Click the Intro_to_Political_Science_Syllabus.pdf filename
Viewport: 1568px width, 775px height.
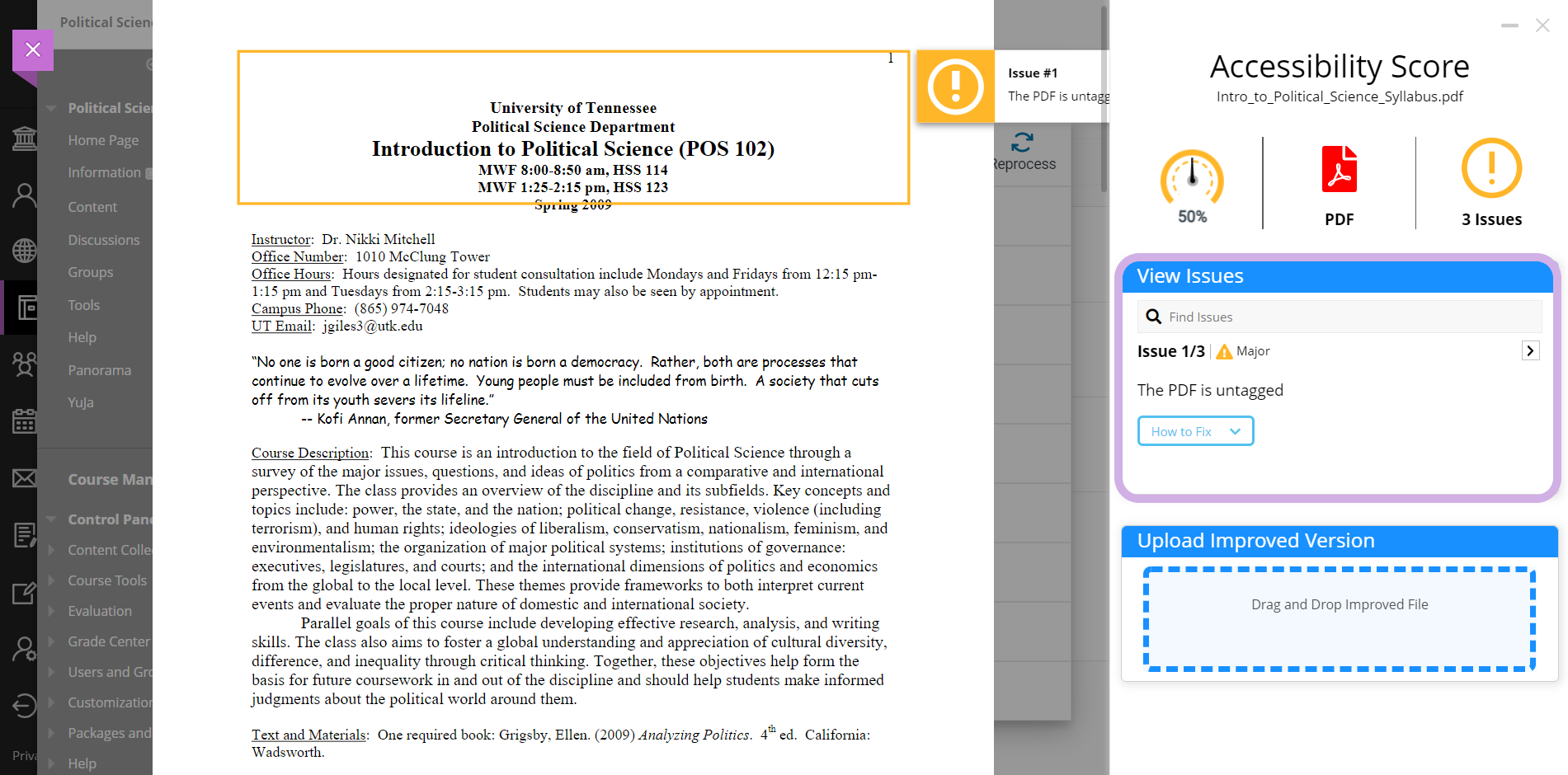[x=1340, y=96]
